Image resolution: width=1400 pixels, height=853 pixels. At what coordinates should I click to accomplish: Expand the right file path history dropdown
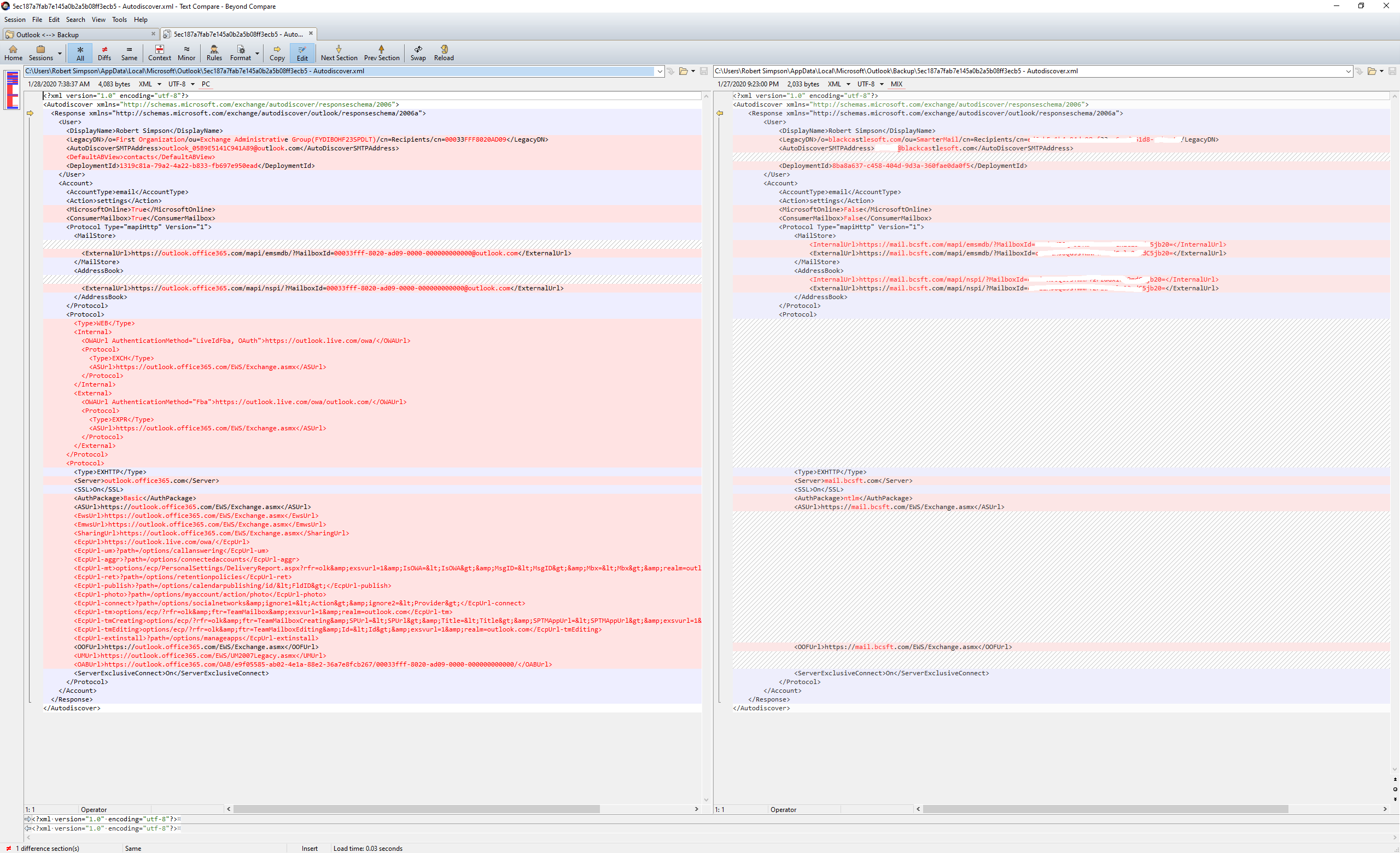(1347, 71)
